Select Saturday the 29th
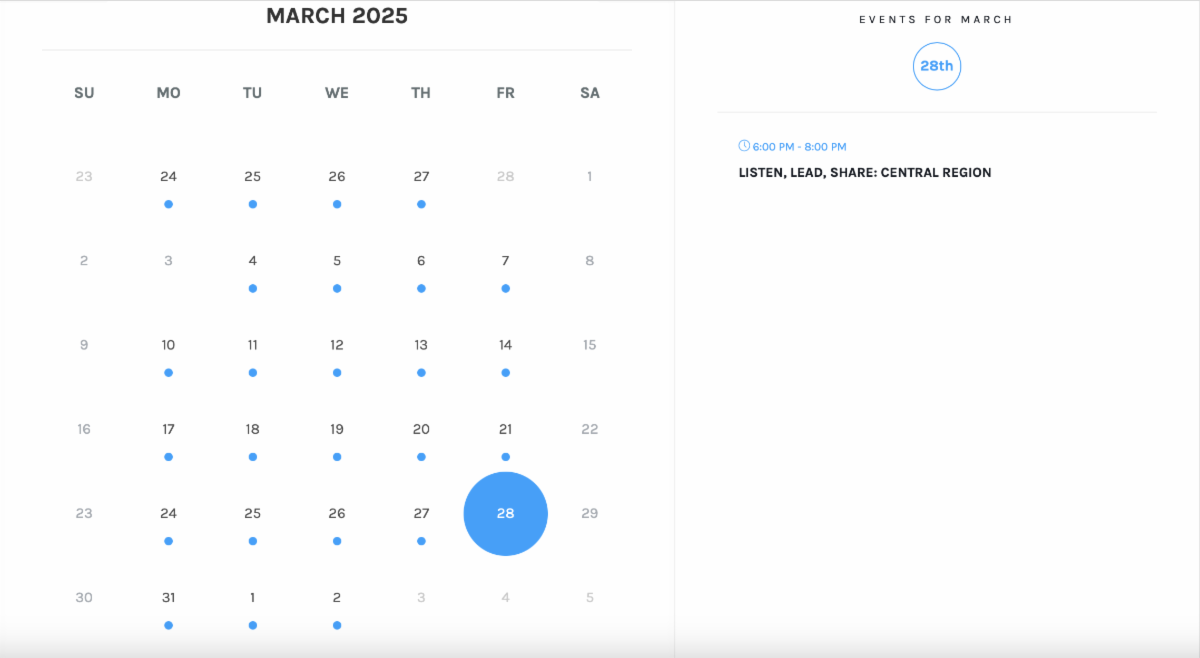The height and width of the screenshot is (658, 1200). click(590, 513)
